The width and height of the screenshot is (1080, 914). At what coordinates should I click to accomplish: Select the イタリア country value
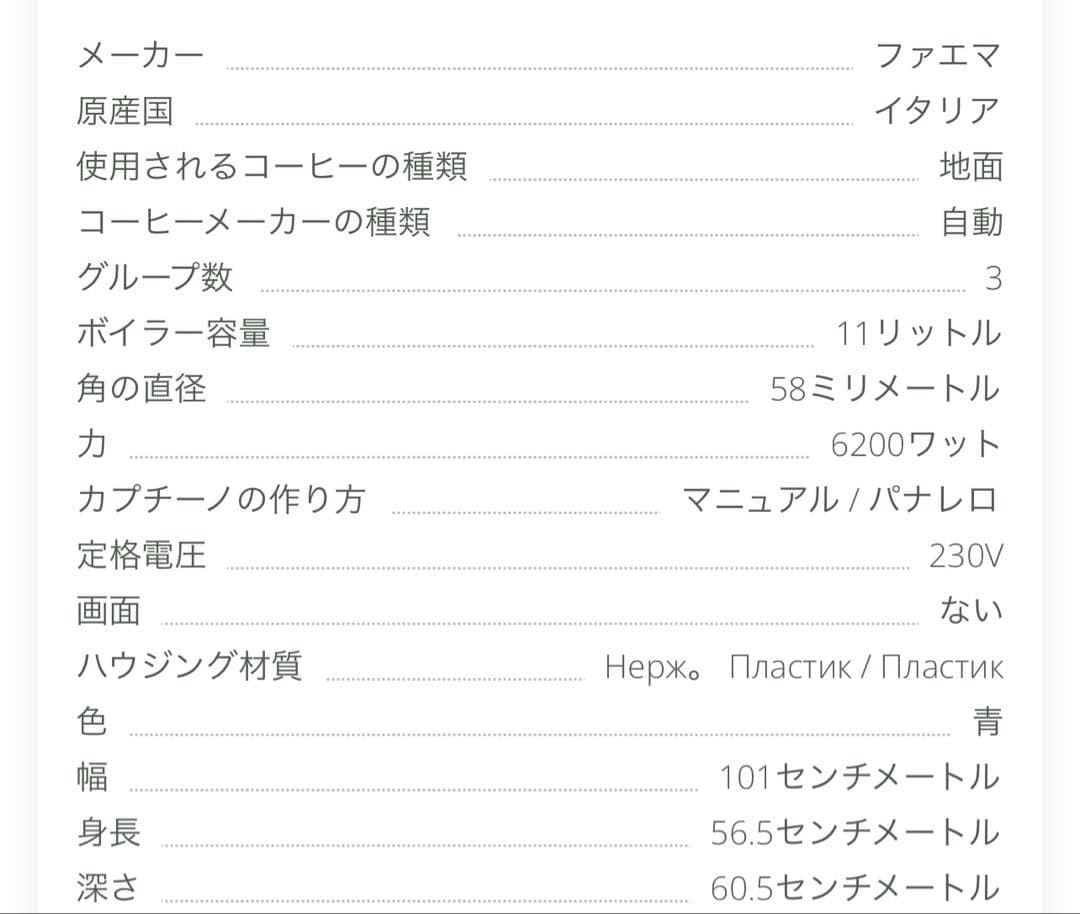coord(937,110)
